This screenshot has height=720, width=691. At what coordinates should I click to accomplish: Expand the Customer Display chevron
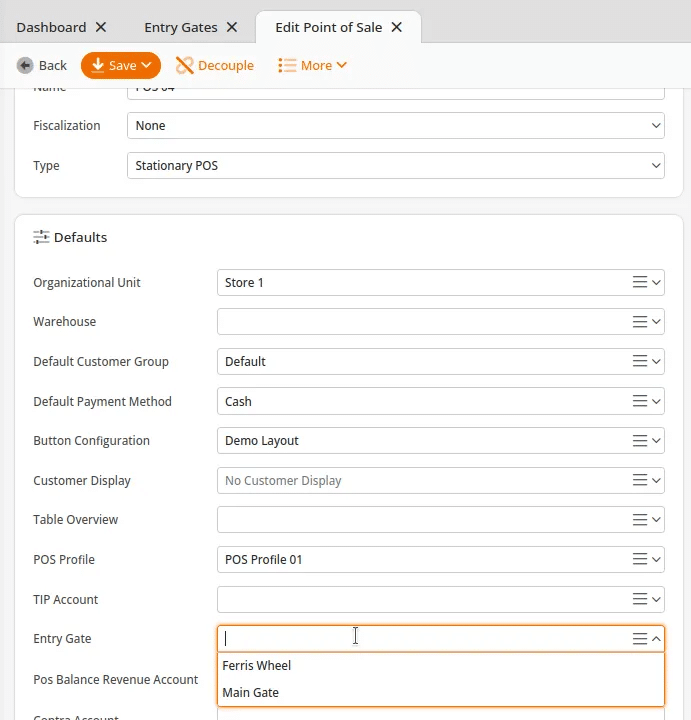656,480
